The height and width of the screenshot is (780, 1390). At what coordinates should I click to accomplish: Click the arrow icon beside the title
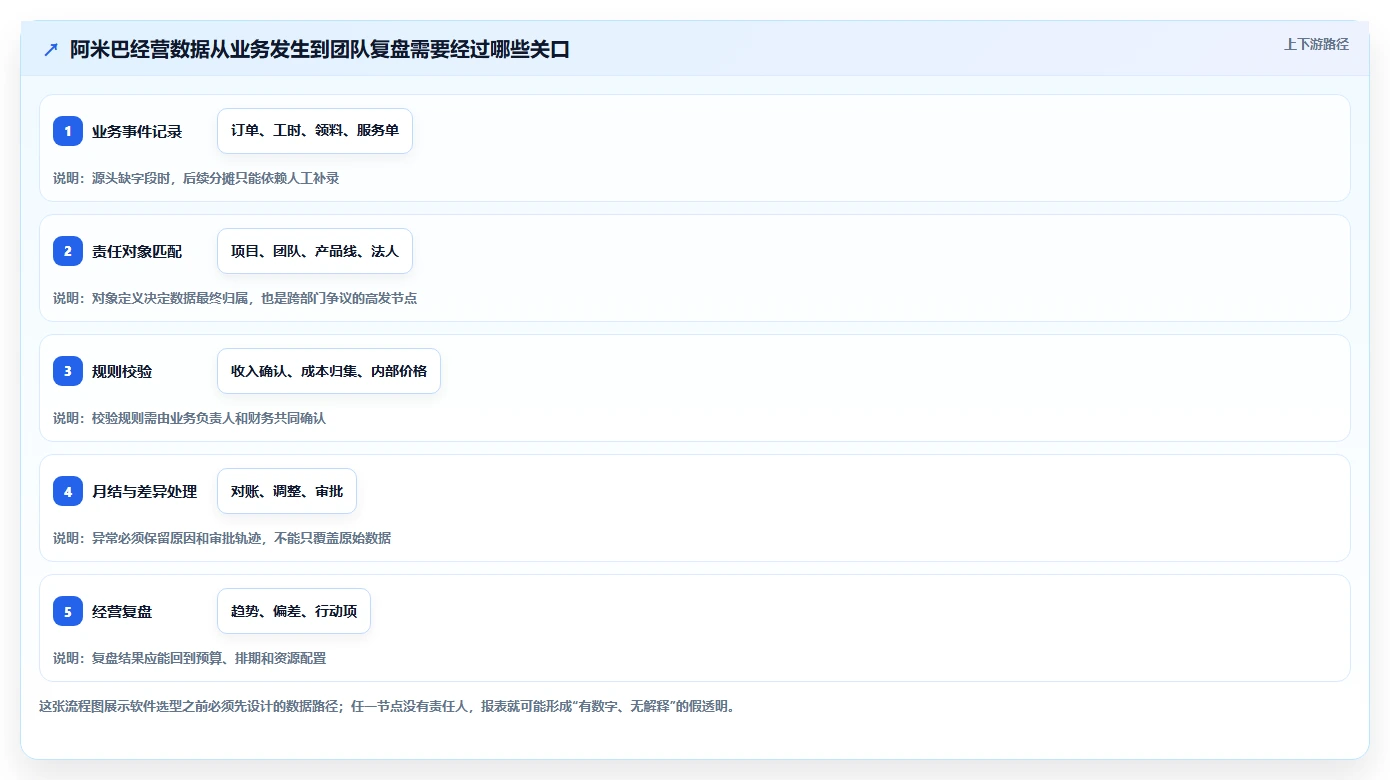click(51, 49)
